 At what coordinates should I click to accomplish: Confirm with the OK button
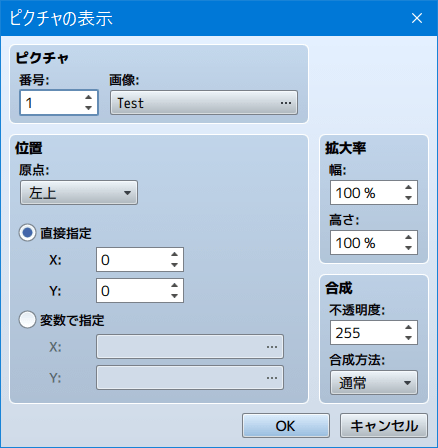(x=286, y=426)
